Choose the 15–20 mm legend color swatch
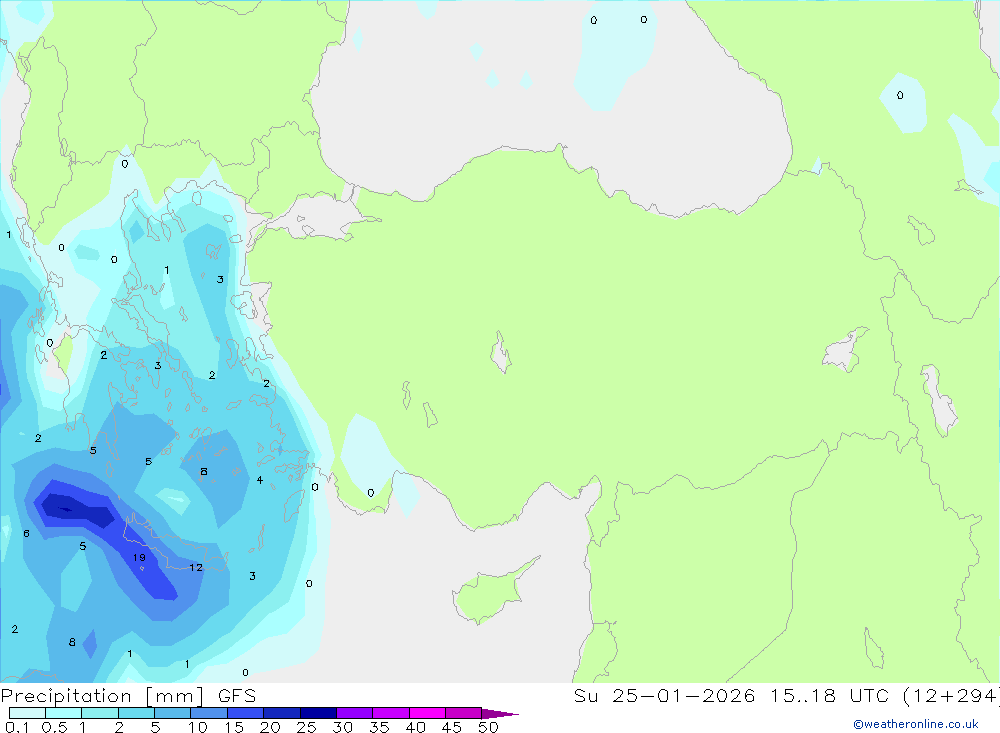Viewport: 1000px width, 733px height. 245,713
